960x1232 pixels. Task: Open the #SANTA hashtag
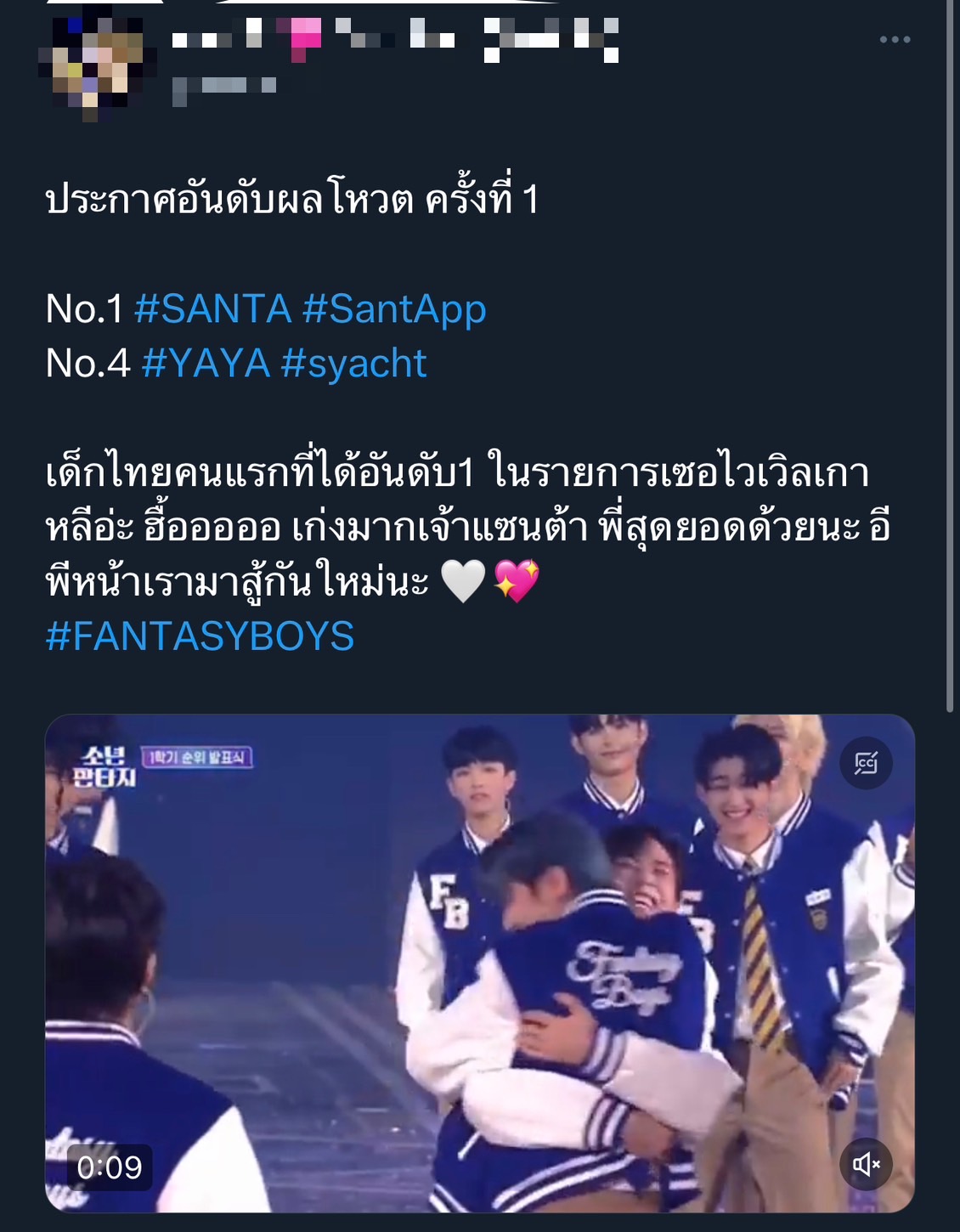(212, 308)
